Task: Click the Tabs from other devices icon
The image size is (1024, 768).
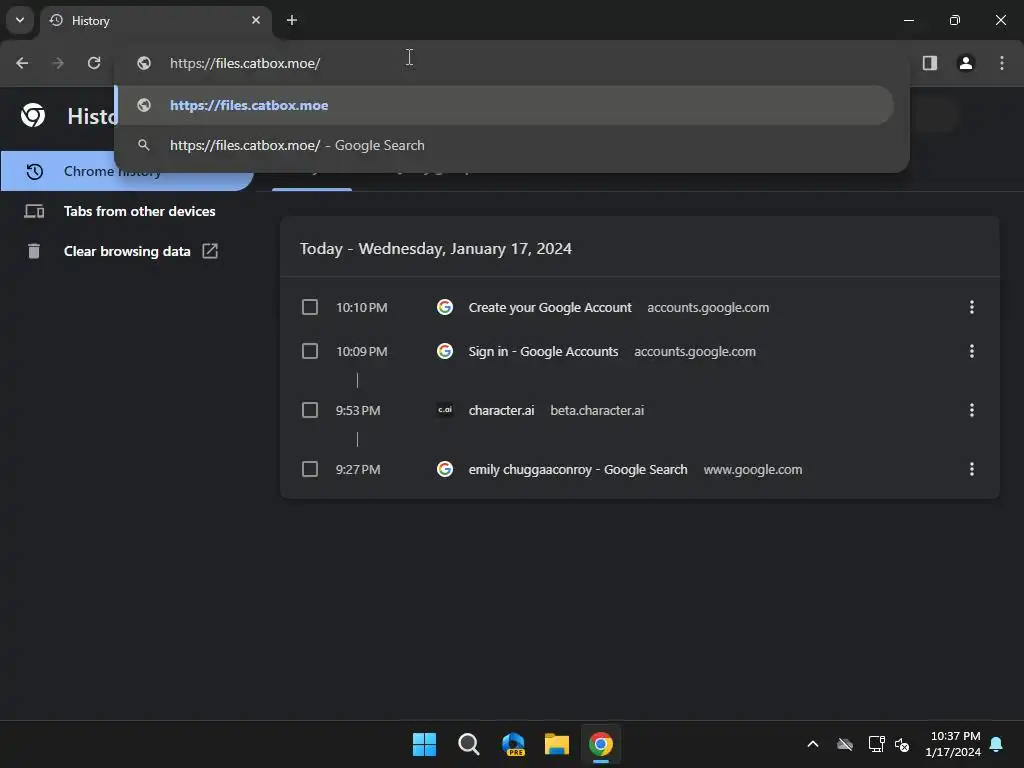Action: (x=34, y=211)
